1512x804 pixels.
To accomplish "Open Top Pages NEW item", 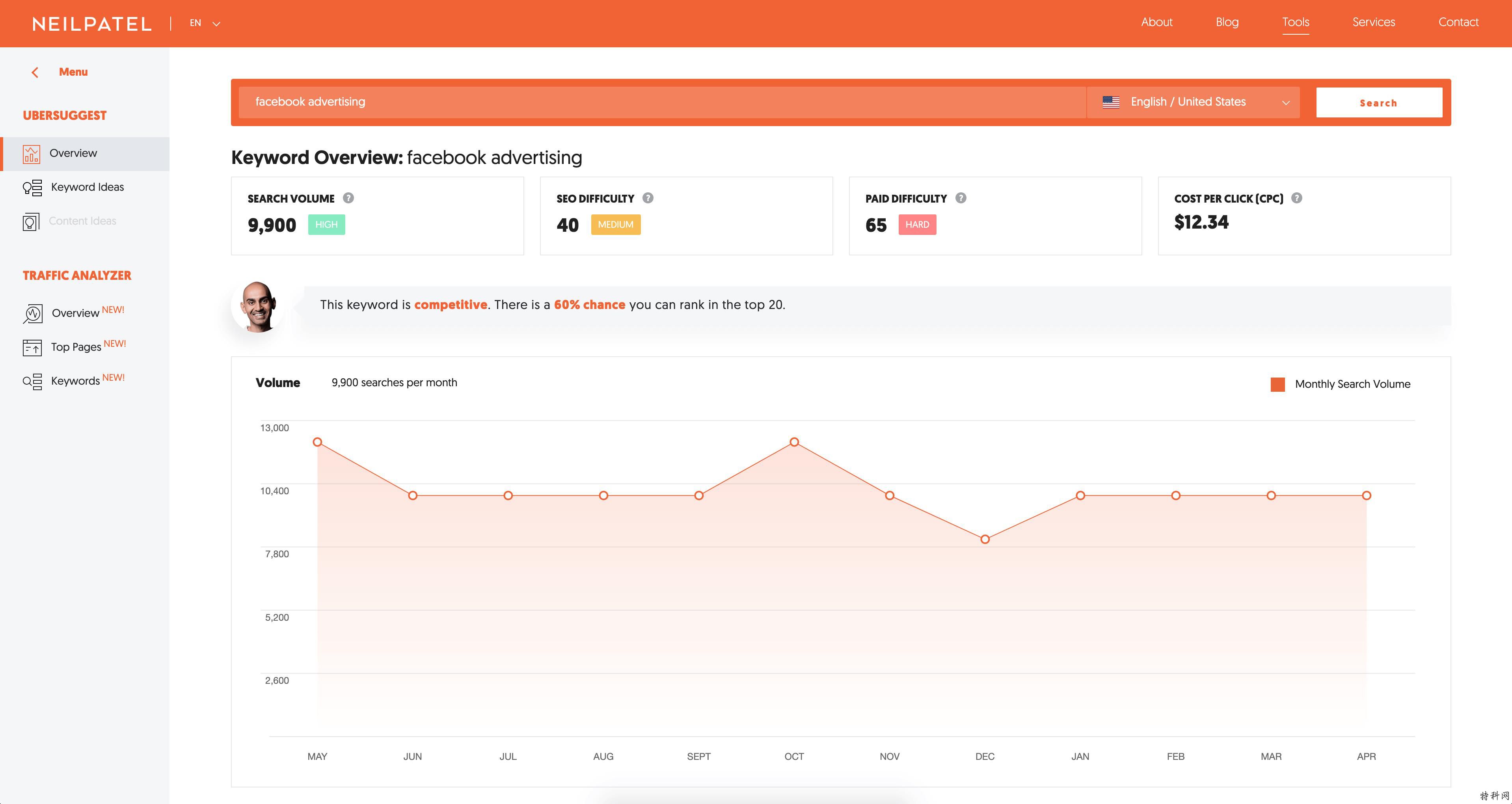I will pos(89,346).
